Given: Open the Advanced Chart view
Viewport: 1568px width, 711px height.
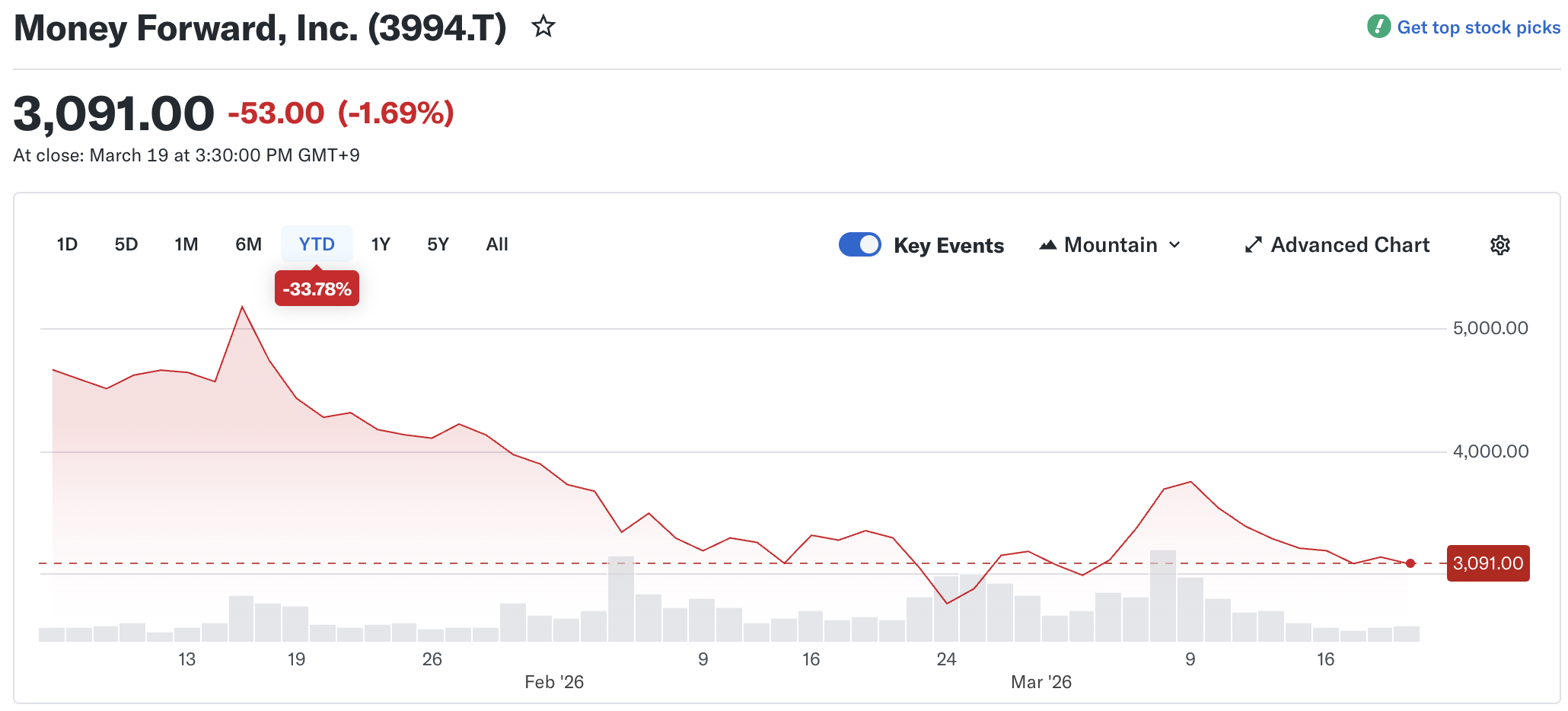Looking at the screenshot, I should (x=1350, y=245).
